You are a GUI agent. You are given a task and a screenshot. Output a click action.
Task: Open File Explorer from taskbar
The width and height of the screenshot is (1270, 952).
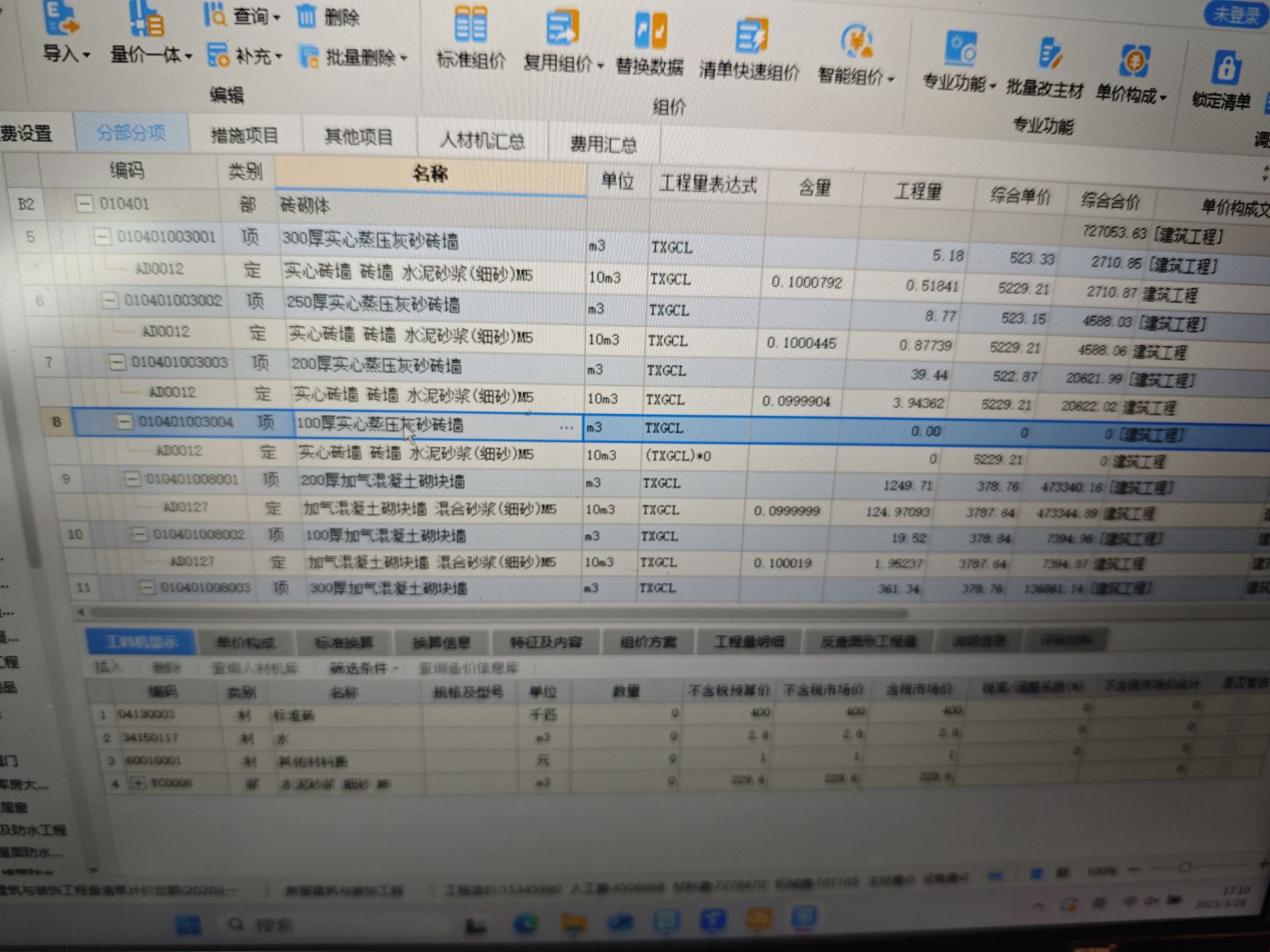(x=573, y=923)
